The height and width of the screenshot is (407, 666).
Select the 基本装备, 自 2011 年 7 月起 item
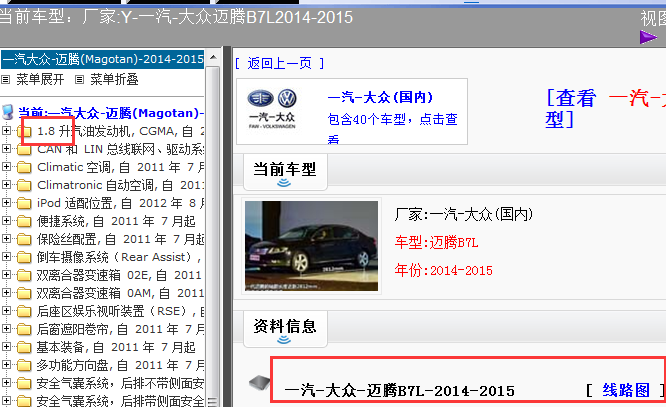[x=116, y=347]
